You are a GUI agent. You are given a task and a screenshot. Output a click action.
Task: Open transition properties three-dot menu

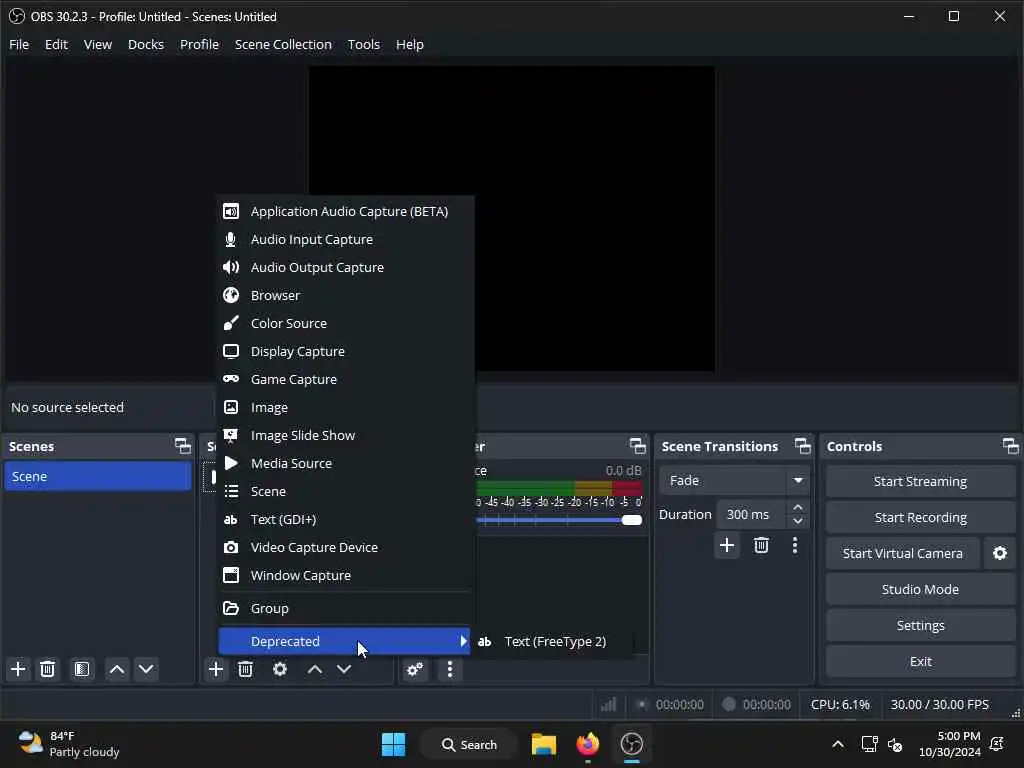(x=795, y=545)
